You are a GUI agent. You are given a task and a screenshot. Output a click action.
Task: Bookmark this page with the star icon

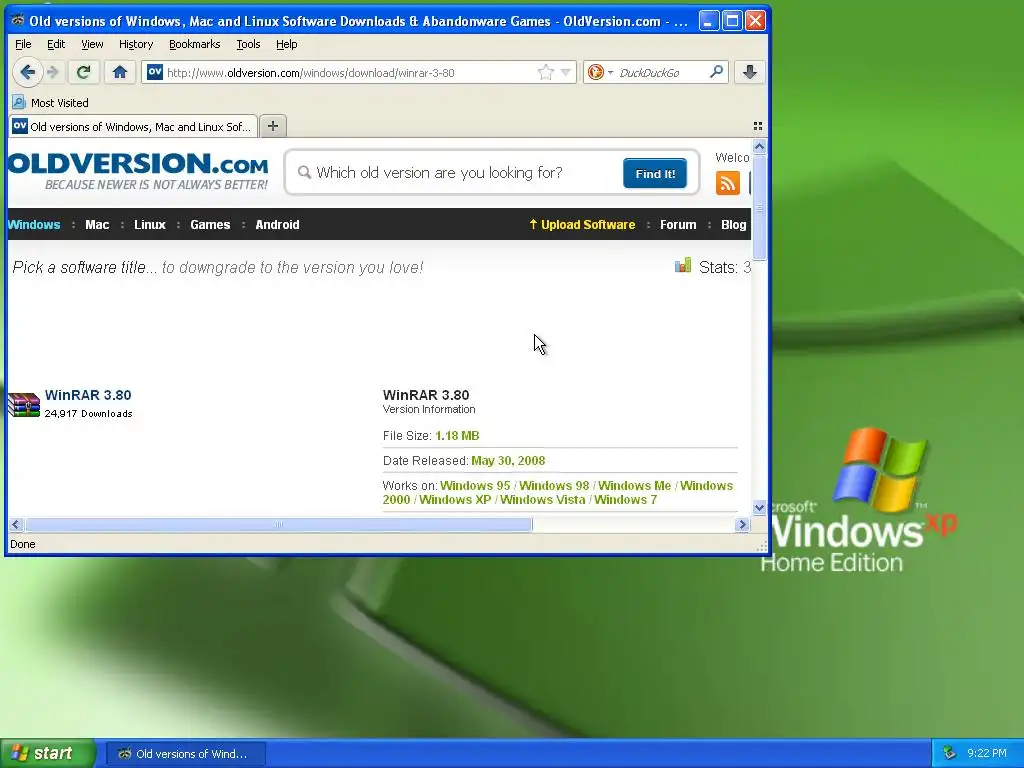[x=545, y=72]
